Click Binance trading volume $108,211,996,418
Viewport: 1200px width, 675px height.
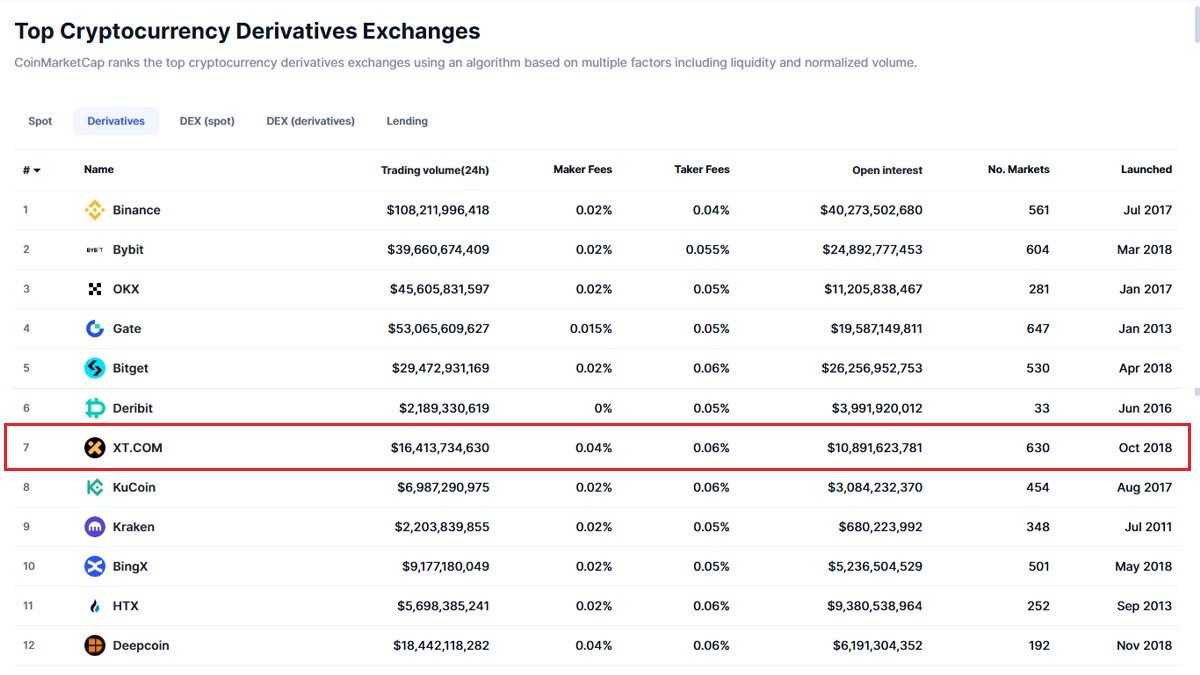click(438, 210)
